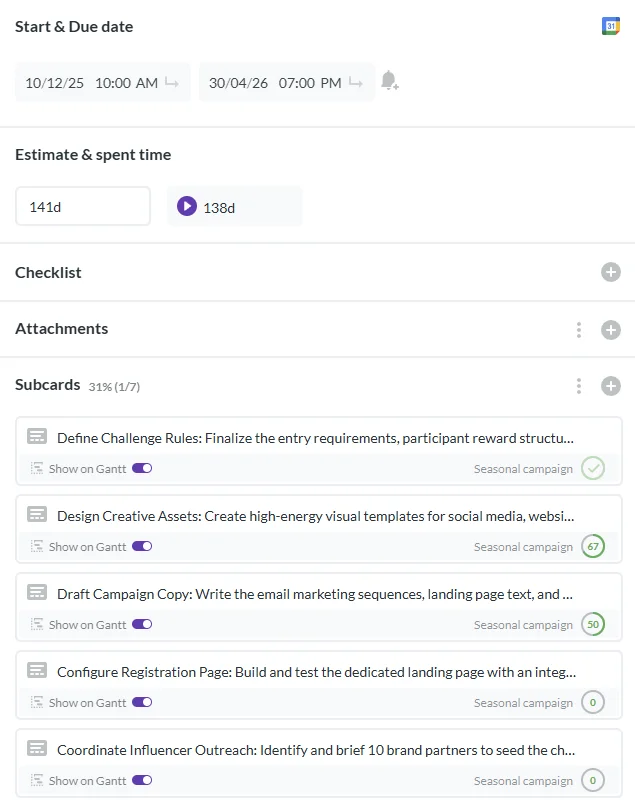Viewport: 635px width, 803px height.
Task: Edit the 141d estimate input
Action: point(83,206)
